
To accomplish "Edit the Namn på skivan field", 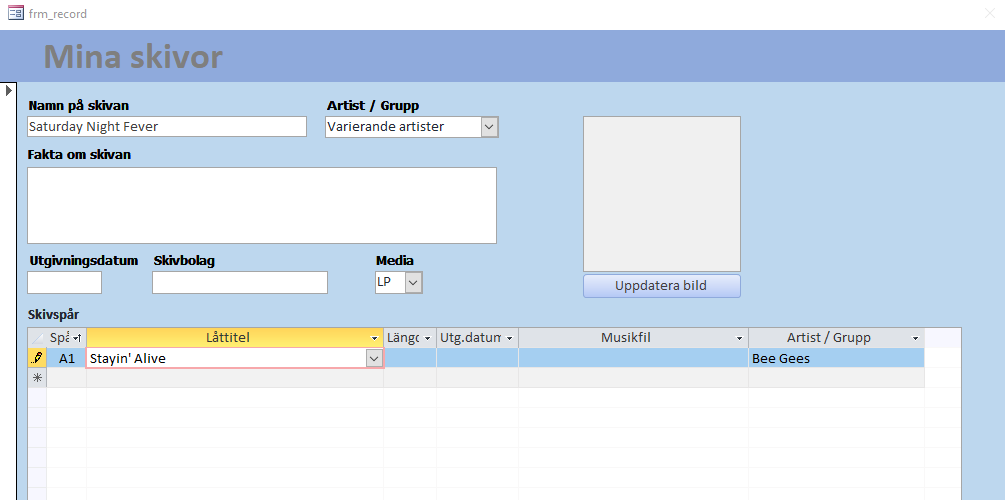I will [x=167, y=126].
